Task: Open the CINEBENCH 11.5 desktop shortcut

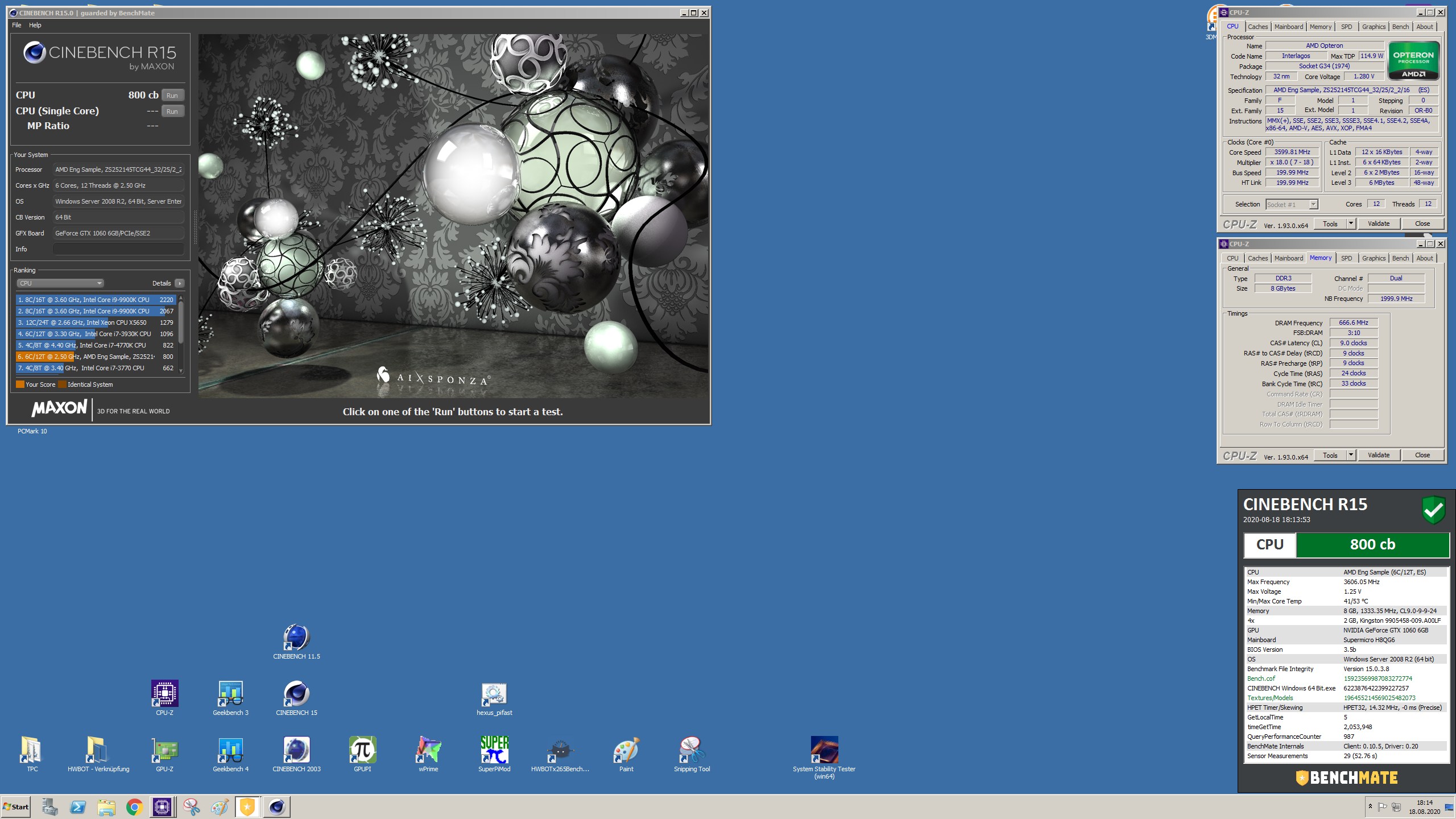Action: click(296, 642)
